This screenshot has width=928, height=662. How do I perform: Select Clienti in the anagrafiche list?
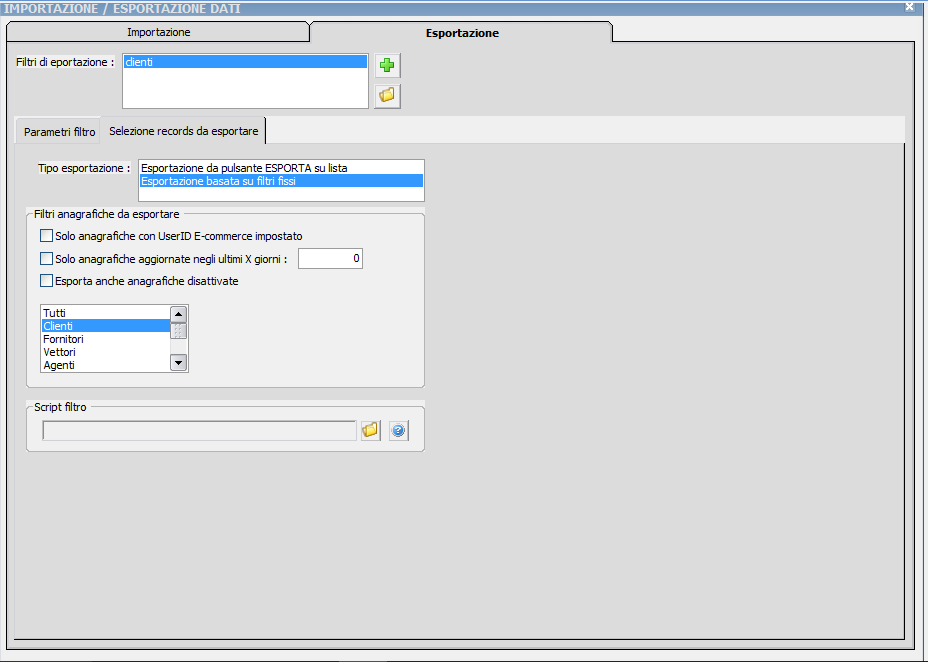(106, 326)
